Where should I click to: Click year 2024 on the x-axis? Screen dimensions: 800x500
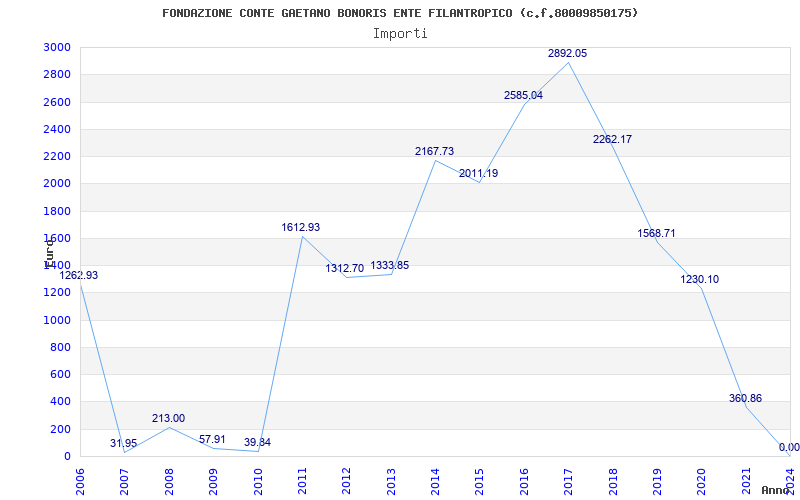[x=790, y=481]
